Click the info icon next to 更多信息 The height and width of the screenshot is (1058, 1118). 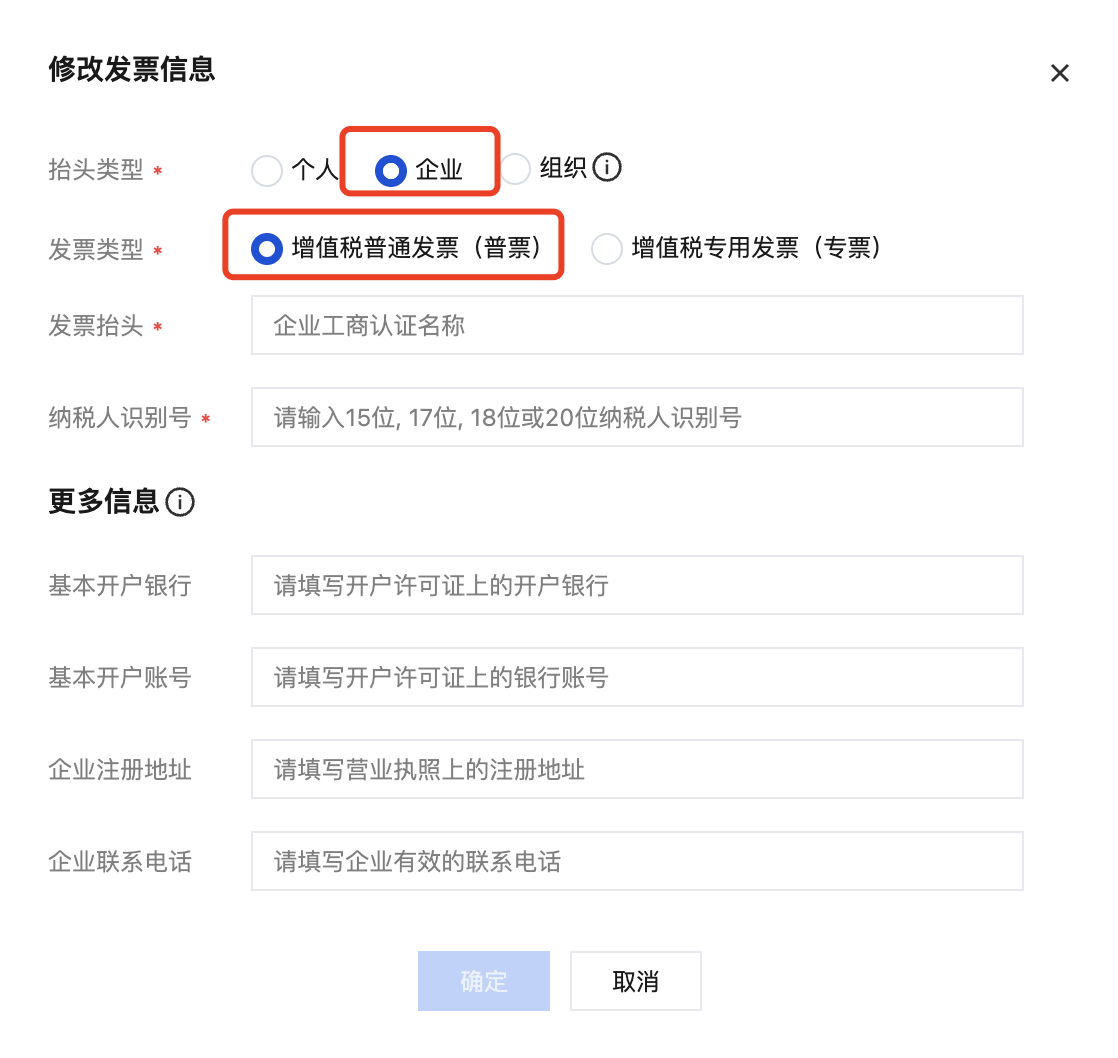tap(180, 502)
